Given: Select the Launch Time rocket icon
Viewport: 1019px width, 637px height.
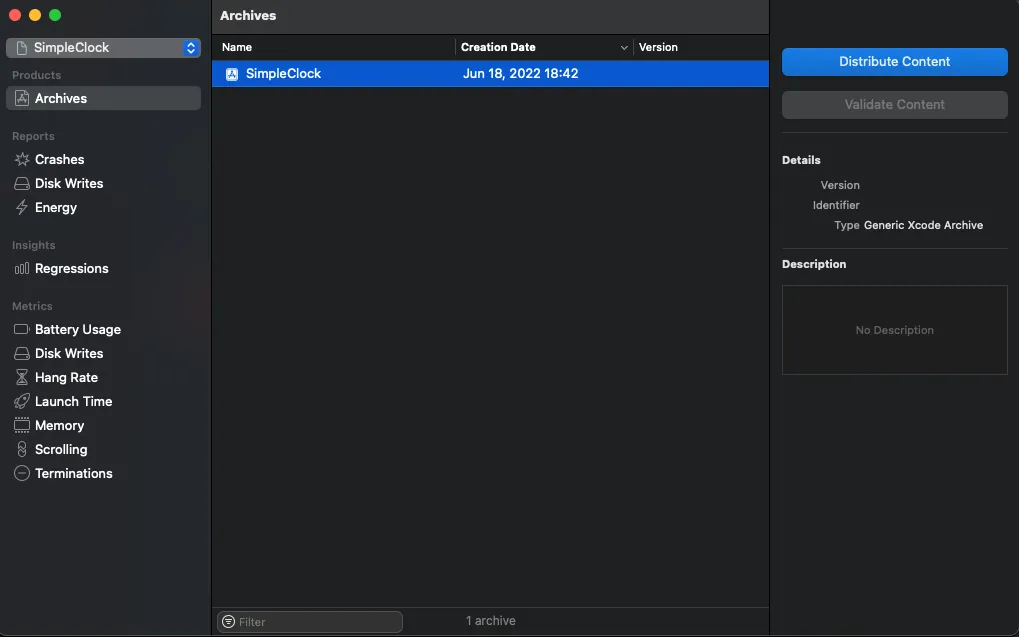Looking at the screenshot, I should 22,402.
